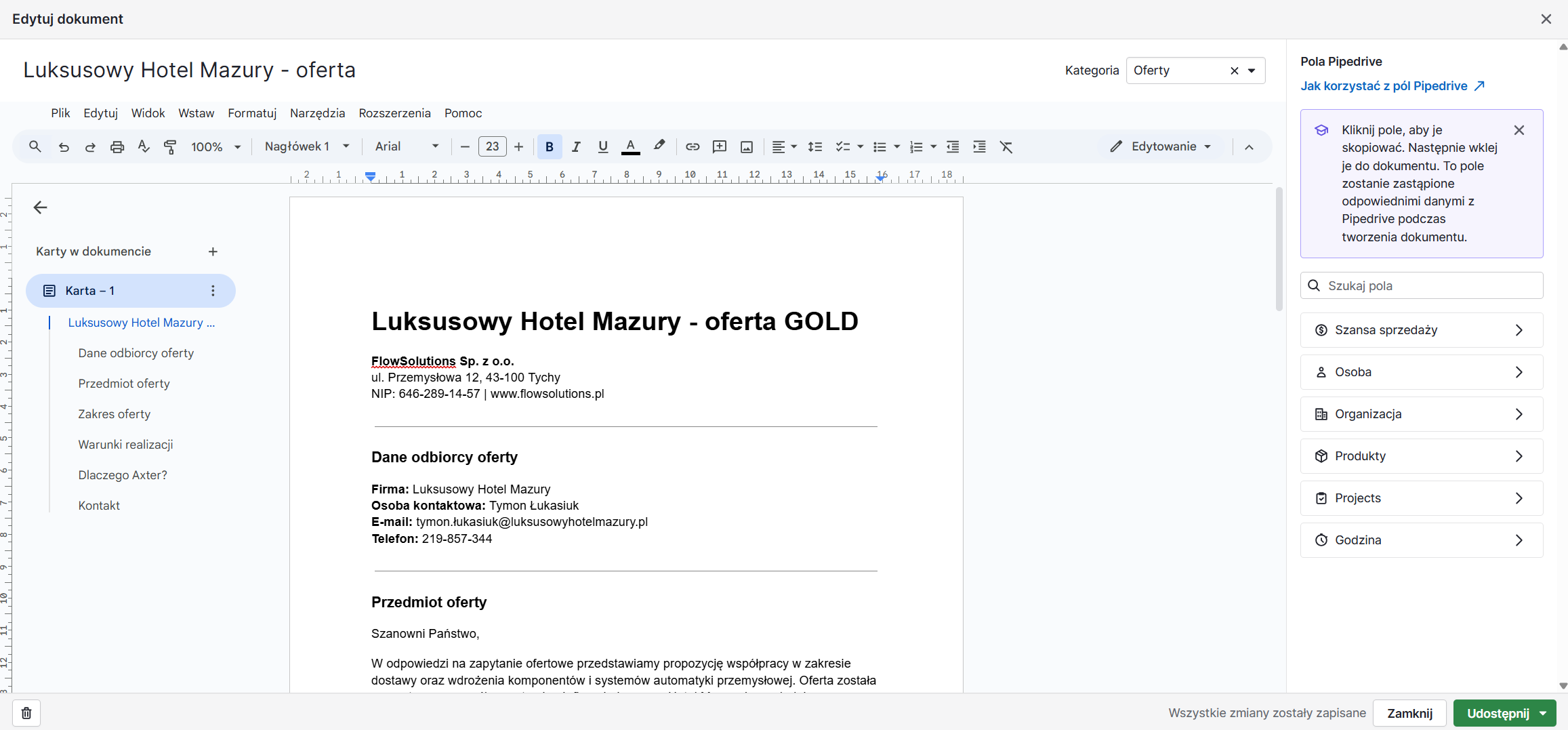
Task: Open the highlight color marker
Action: point(659,146)
